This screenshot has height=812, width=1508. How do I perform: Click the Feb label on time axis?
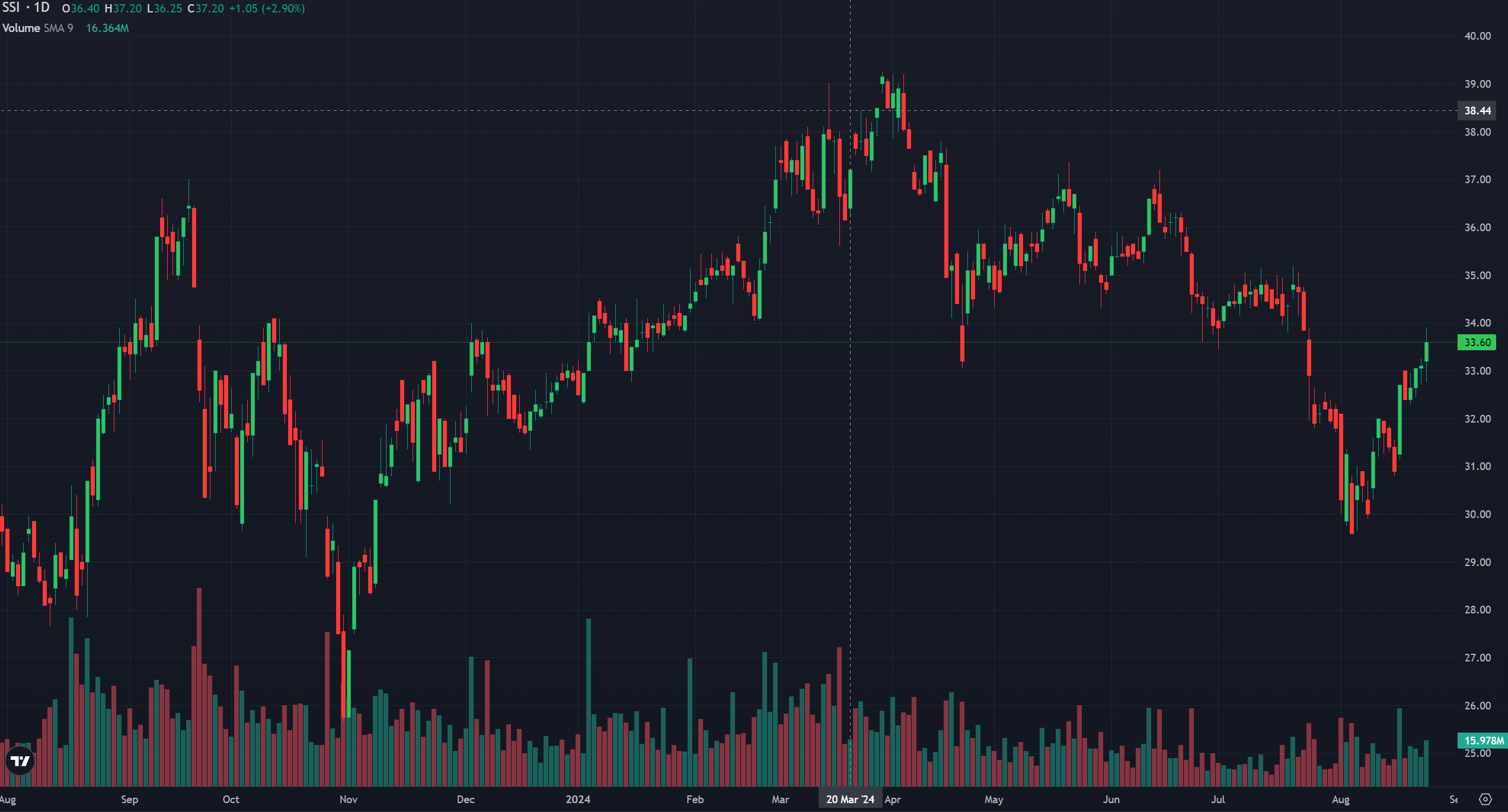coord(695,799)
